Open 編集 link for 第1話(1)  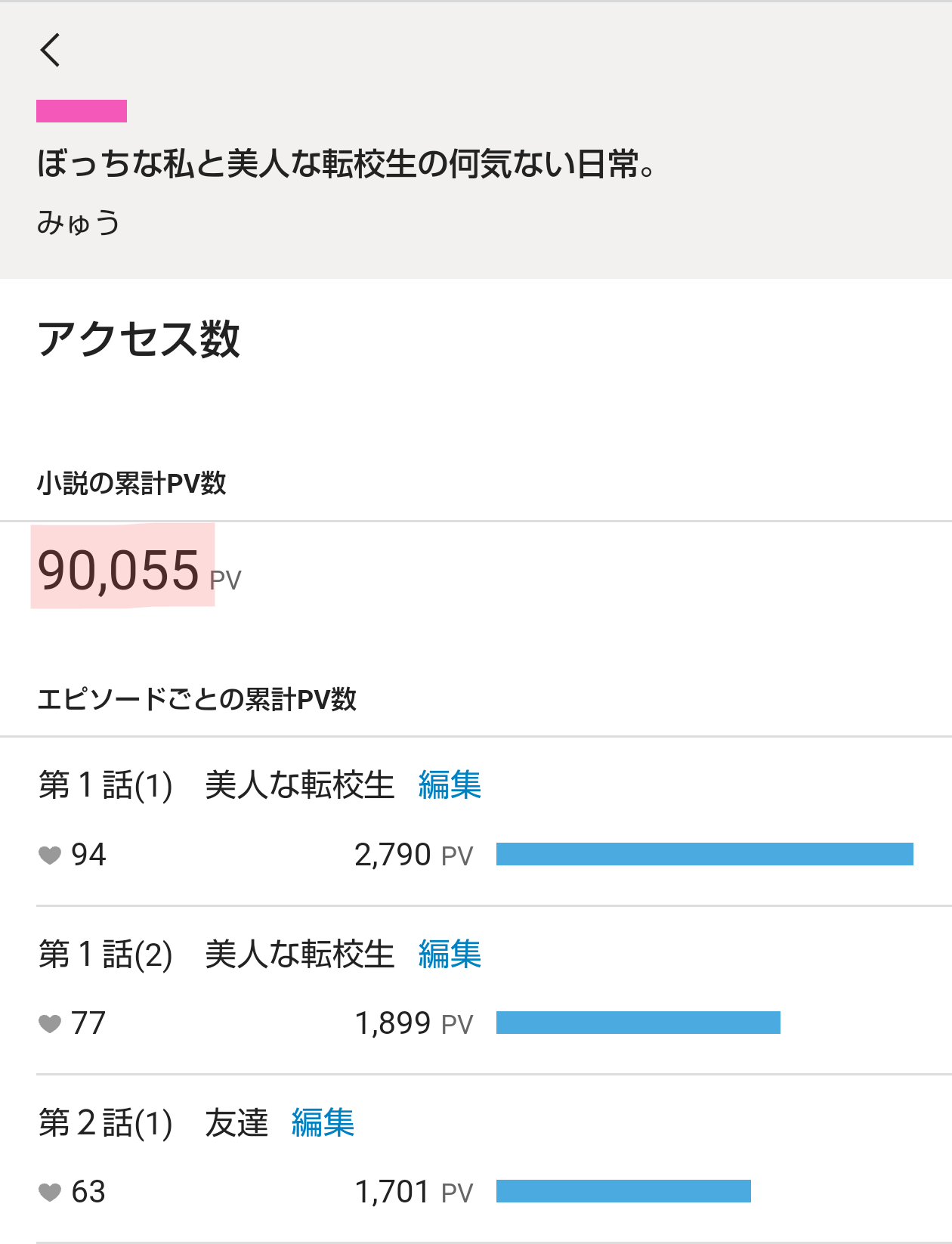coord(450,785)
